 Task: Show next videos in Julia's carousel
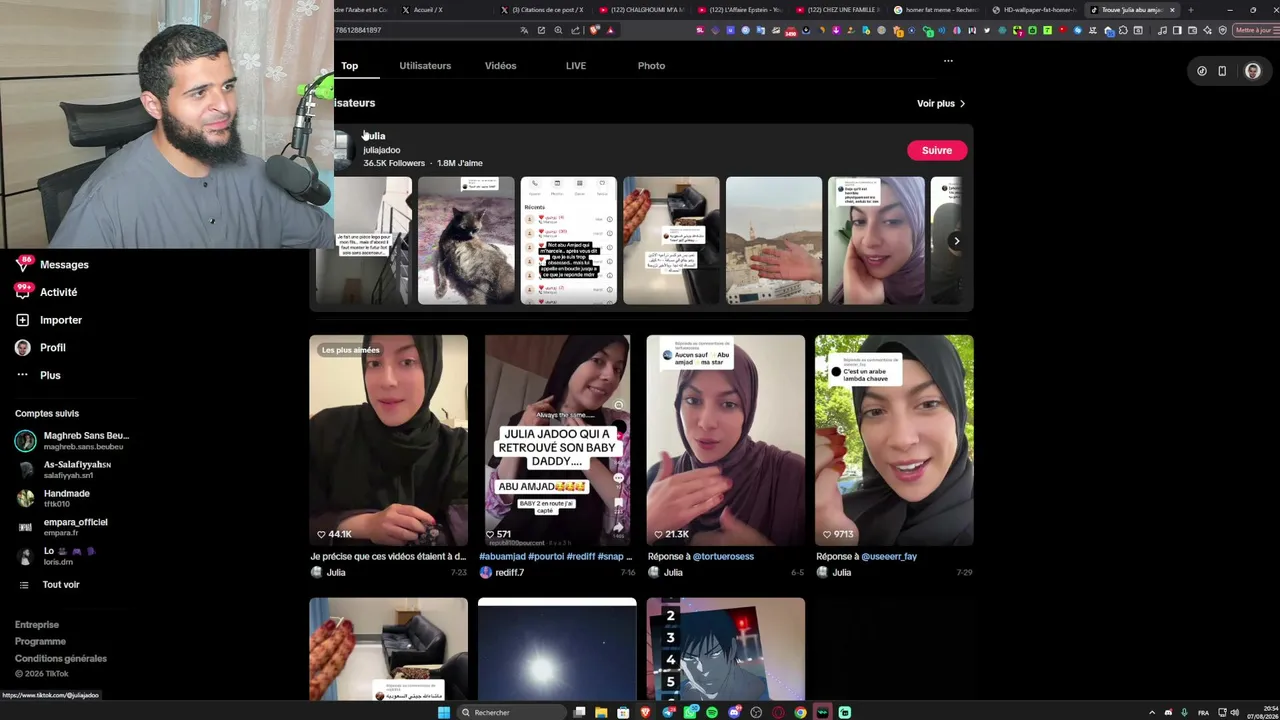(x=956, y=241)
